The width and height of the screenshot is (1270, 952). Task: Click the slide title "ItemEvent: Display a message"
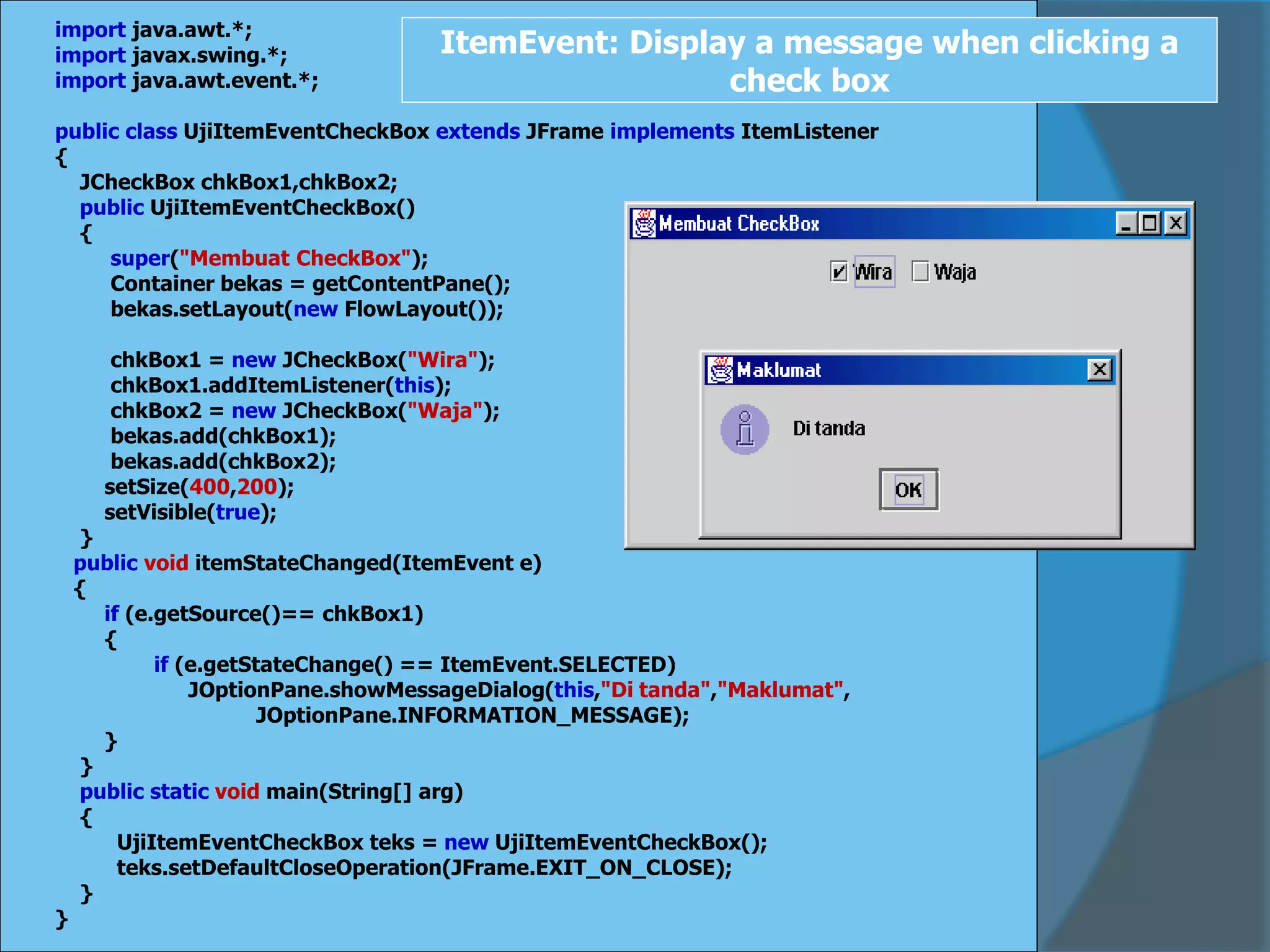[x=809, y=61]
